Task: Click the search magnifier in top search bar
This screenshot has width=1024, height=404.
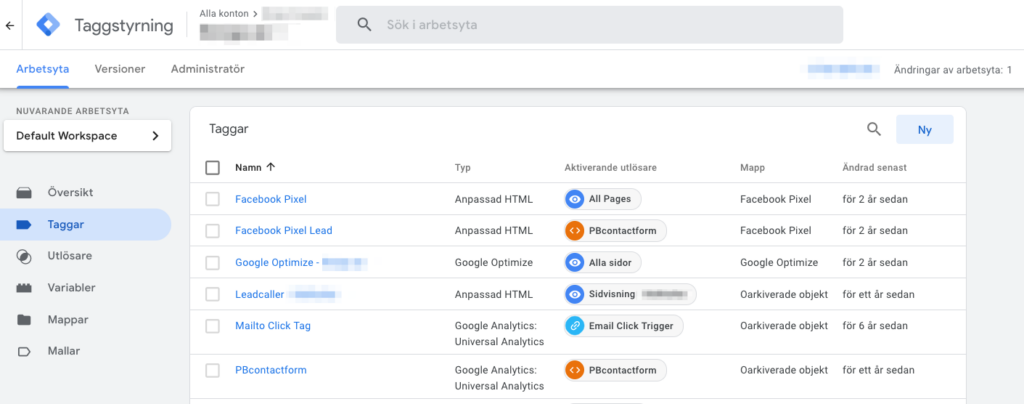Action: pyautogui.click(x=364, y=25)
